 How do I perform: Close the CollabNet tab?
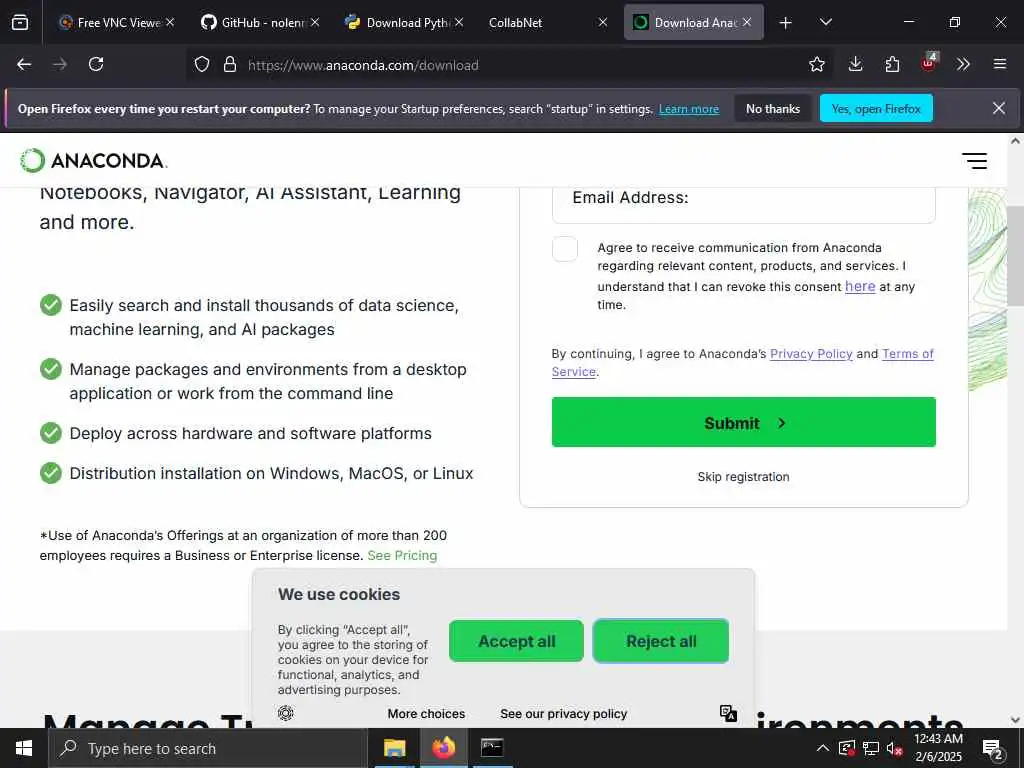coord(603,22)
